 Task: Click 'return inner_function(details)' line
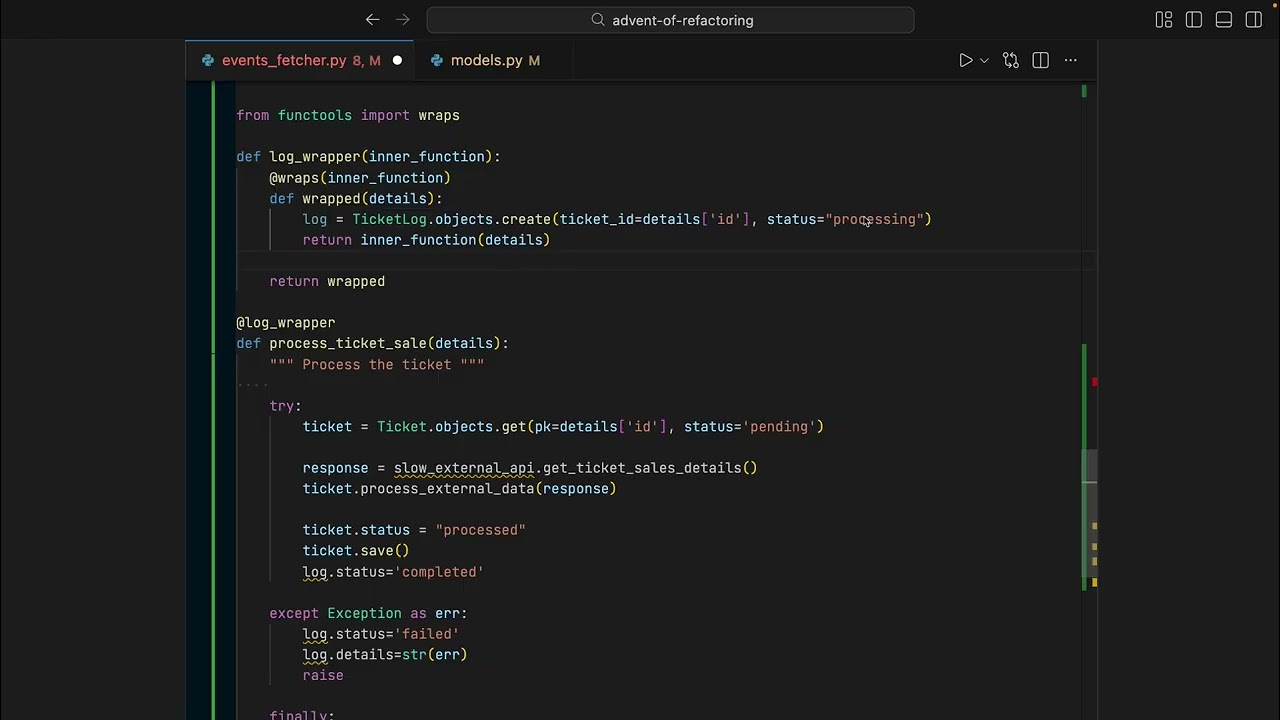point(426,240)
